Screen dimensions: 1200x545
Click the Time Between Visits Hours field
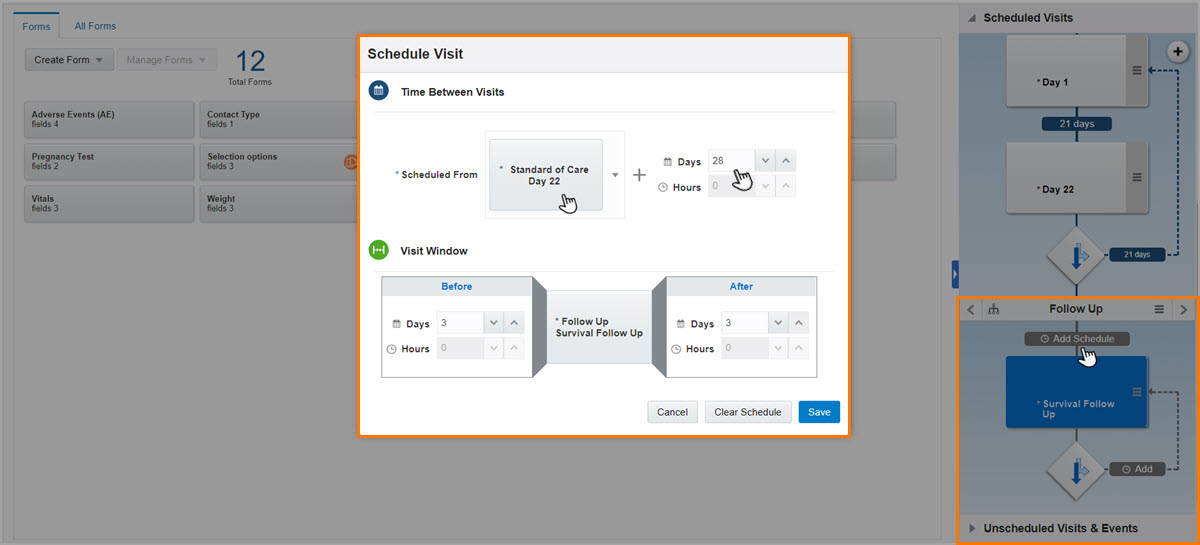(730, 186)
